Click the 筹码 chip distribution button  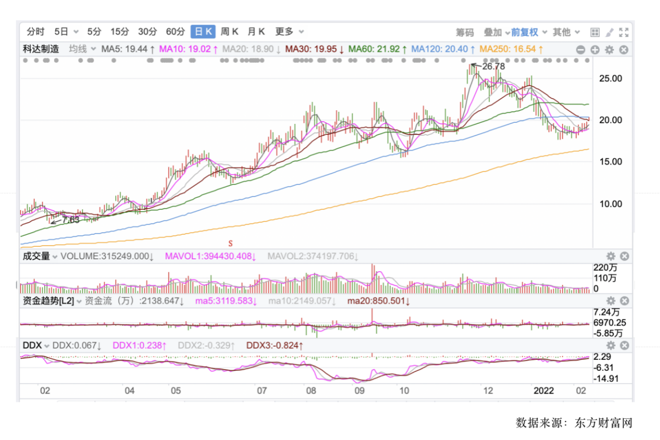pos(465,32)
